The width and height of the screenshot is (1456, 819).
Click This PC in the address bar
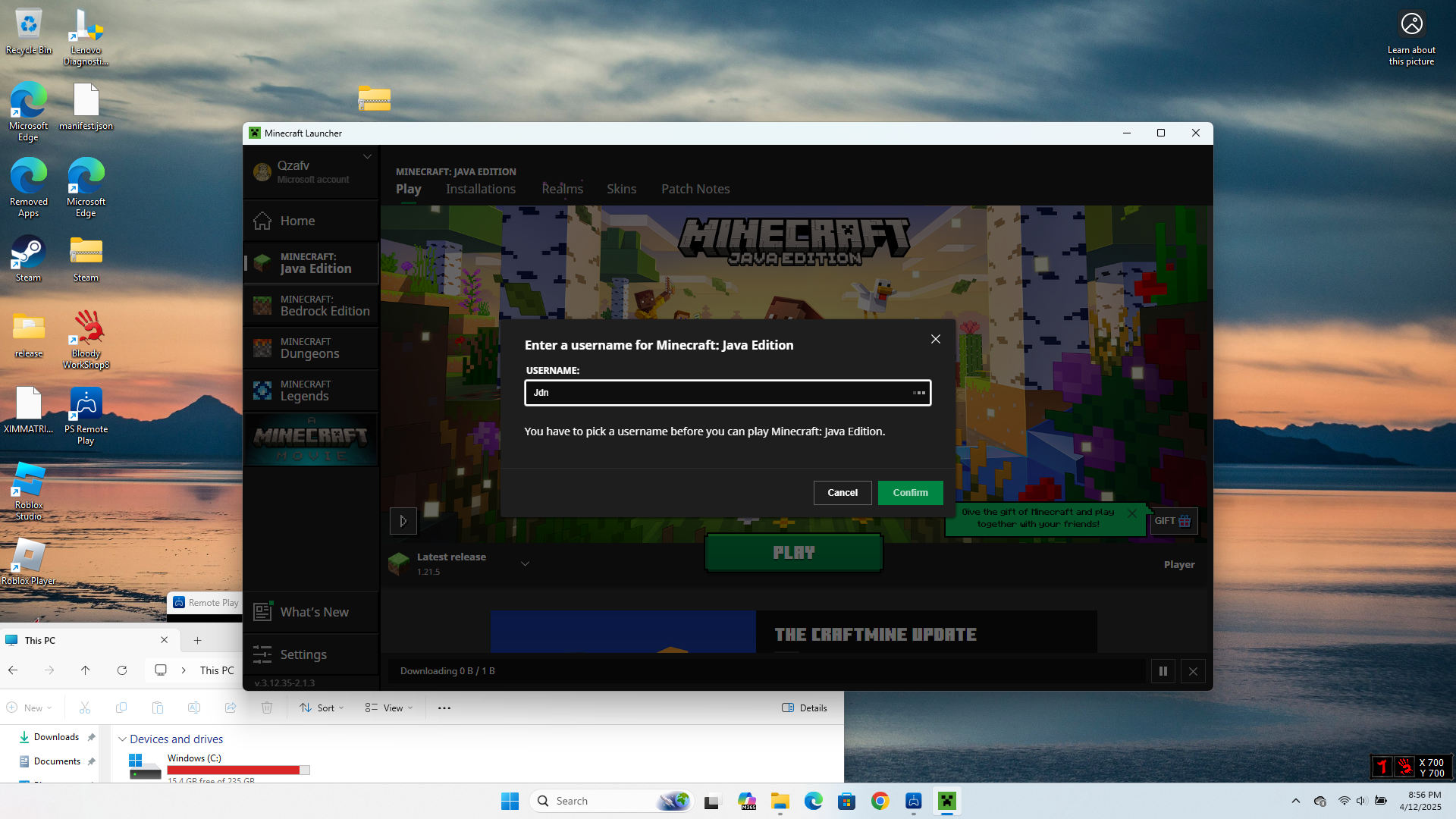tap(217, 670)
